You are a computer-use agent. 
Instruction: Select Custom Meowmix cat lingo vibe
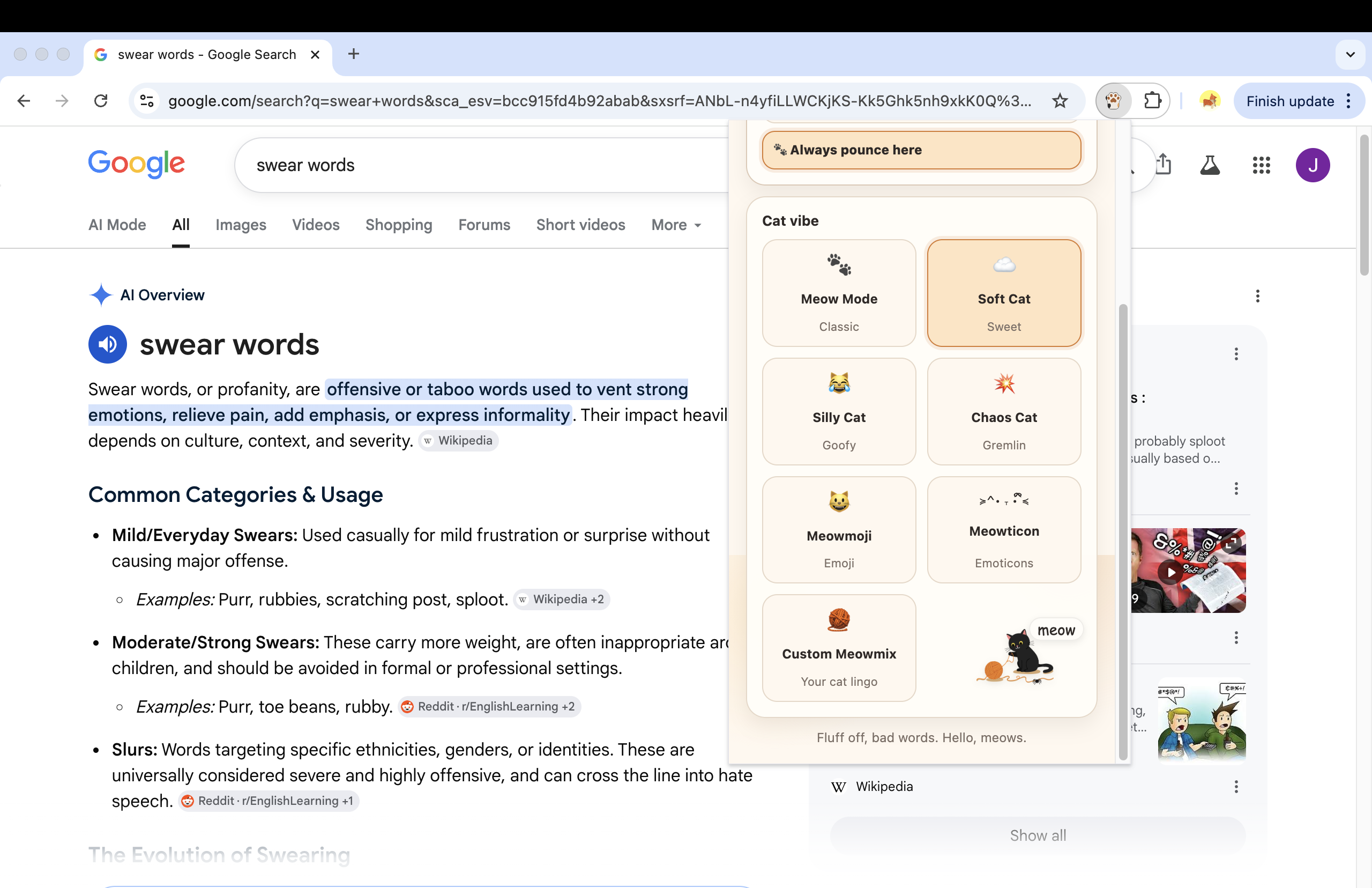click(838, 648)
